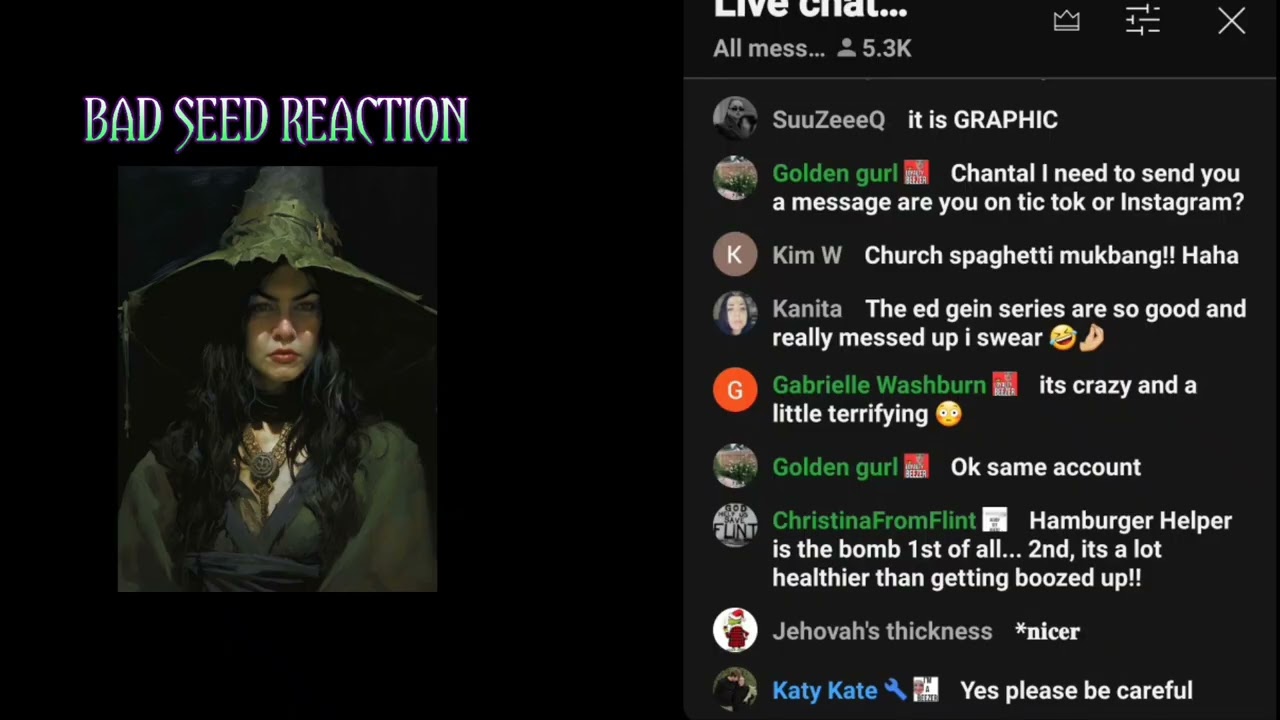Image resolution: width=1280 pixels, height=720 pixels.
Task: Open Golden gurl's username in Chantal message
Action: click(x=835, y=173)
